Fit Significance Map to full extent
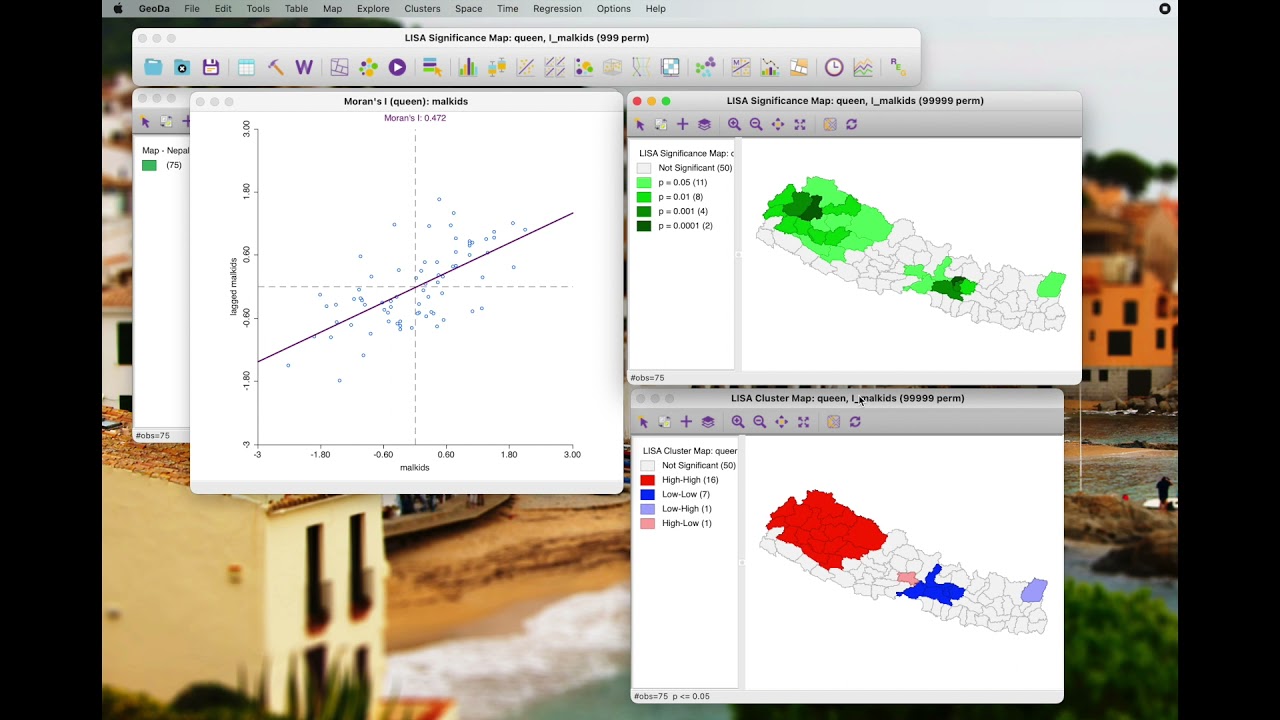This screenshot has height=720, width=1280. pyautogui.click(x=800, y=124)
